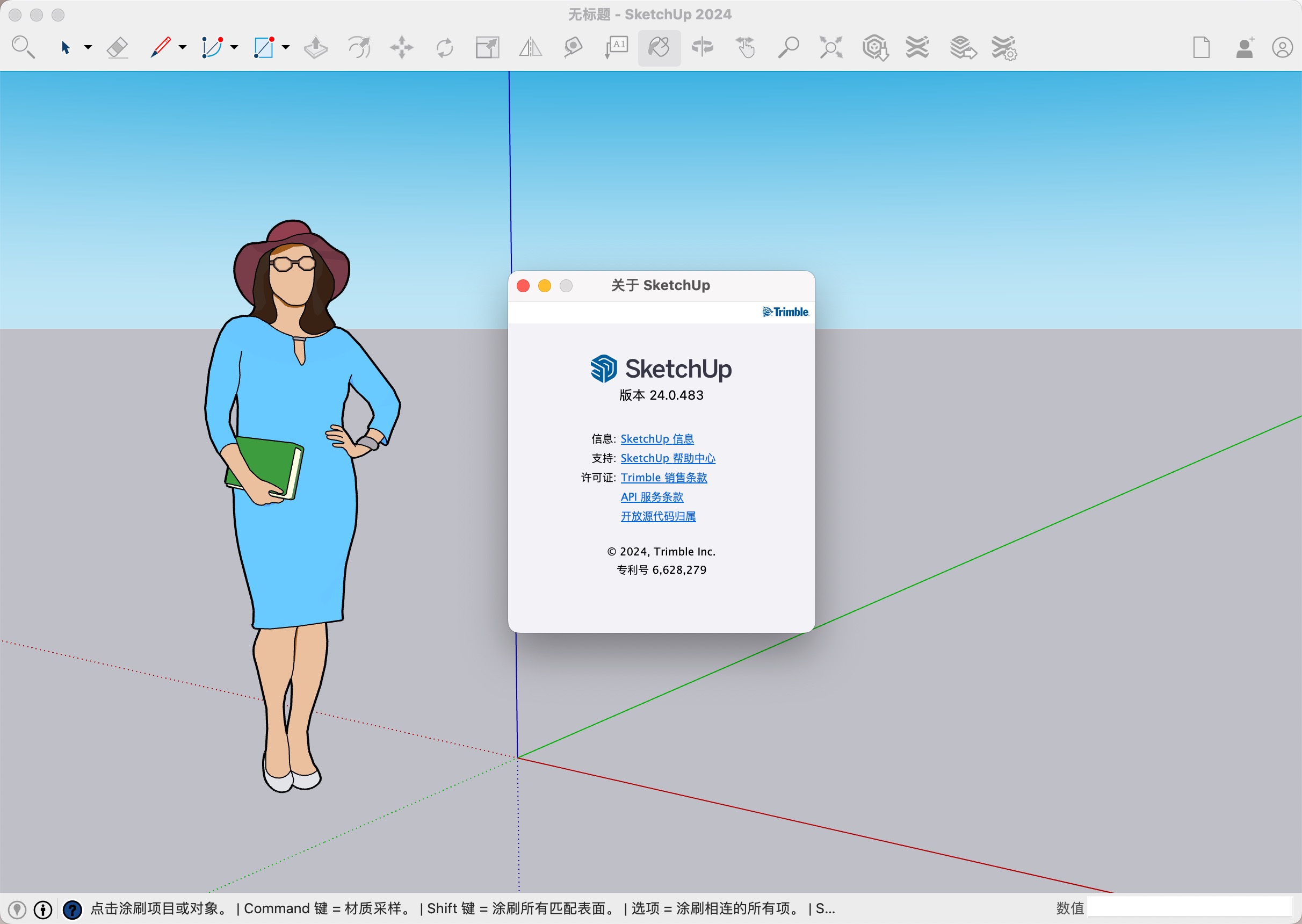This screenshot has height=924, width=1302.
Task: Select the Text label tool
Action: 617,47
